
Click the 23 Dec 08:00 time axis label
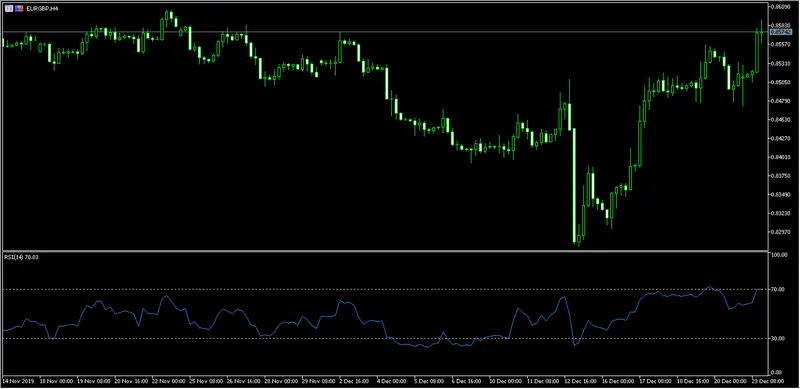(767, 381)
